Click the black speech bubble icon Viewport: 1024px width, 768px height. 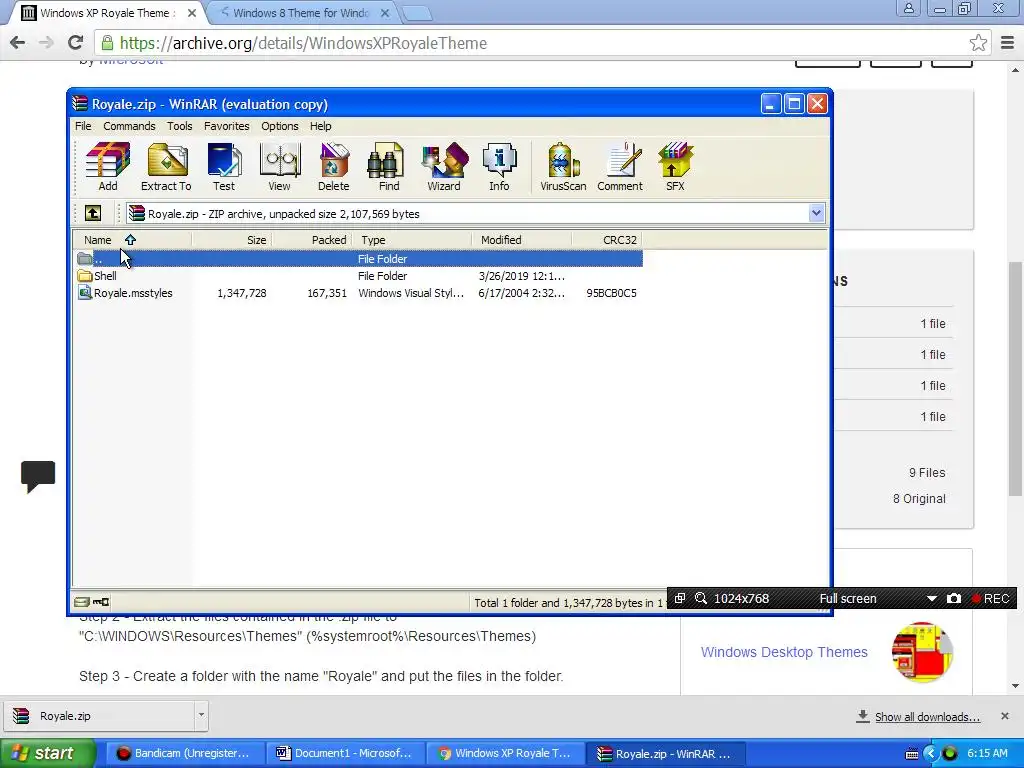pos(38,476)
